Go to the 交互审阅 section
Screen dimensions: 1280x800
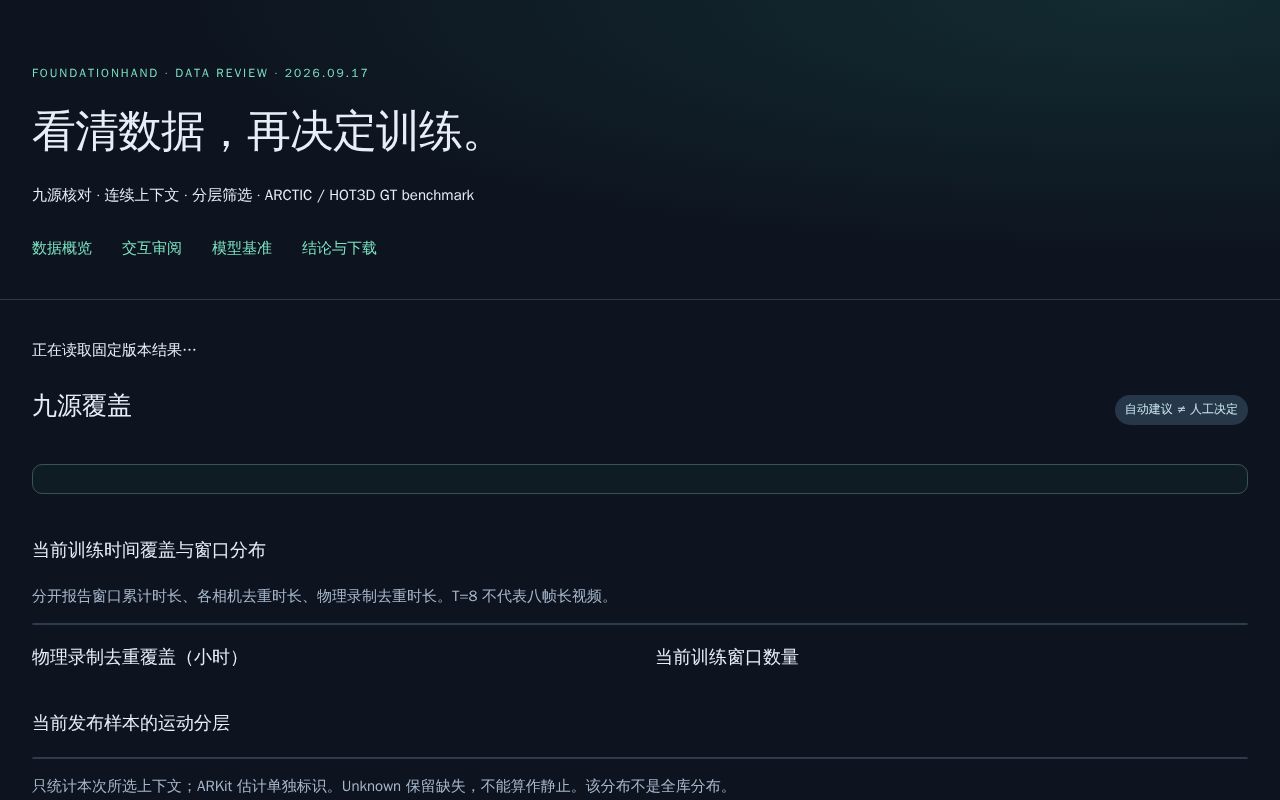pyautogui.click(x=152, y=248)
